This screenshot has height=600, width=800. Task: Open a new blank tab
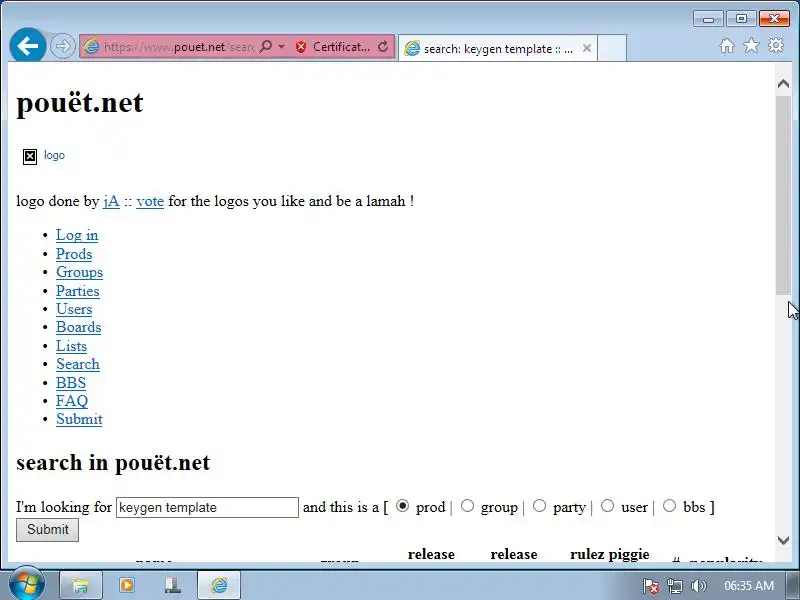coord(612,48)
